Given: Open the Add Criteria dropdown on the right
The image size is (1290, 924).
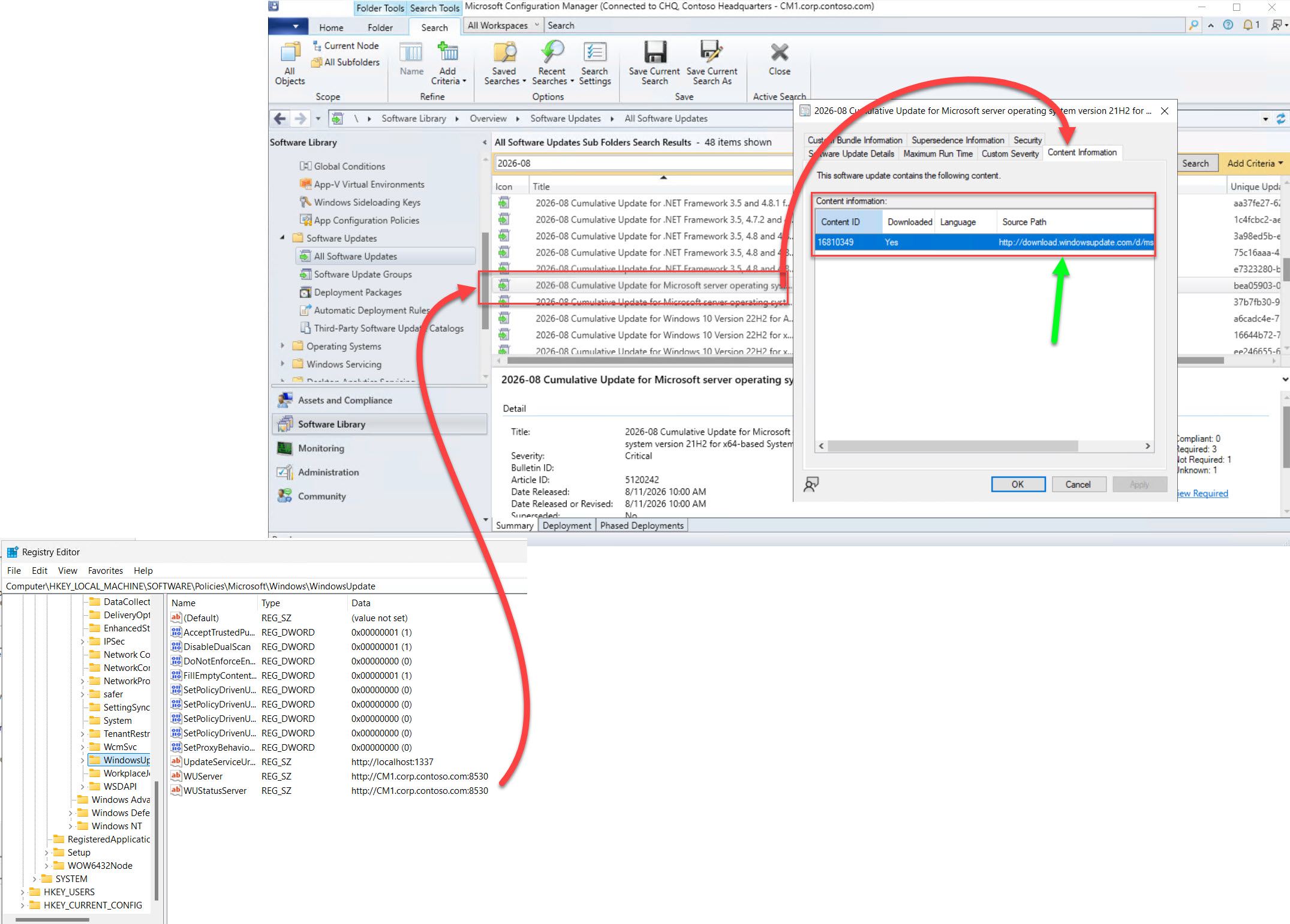Looking at the screenshot, I should 1255,163.
